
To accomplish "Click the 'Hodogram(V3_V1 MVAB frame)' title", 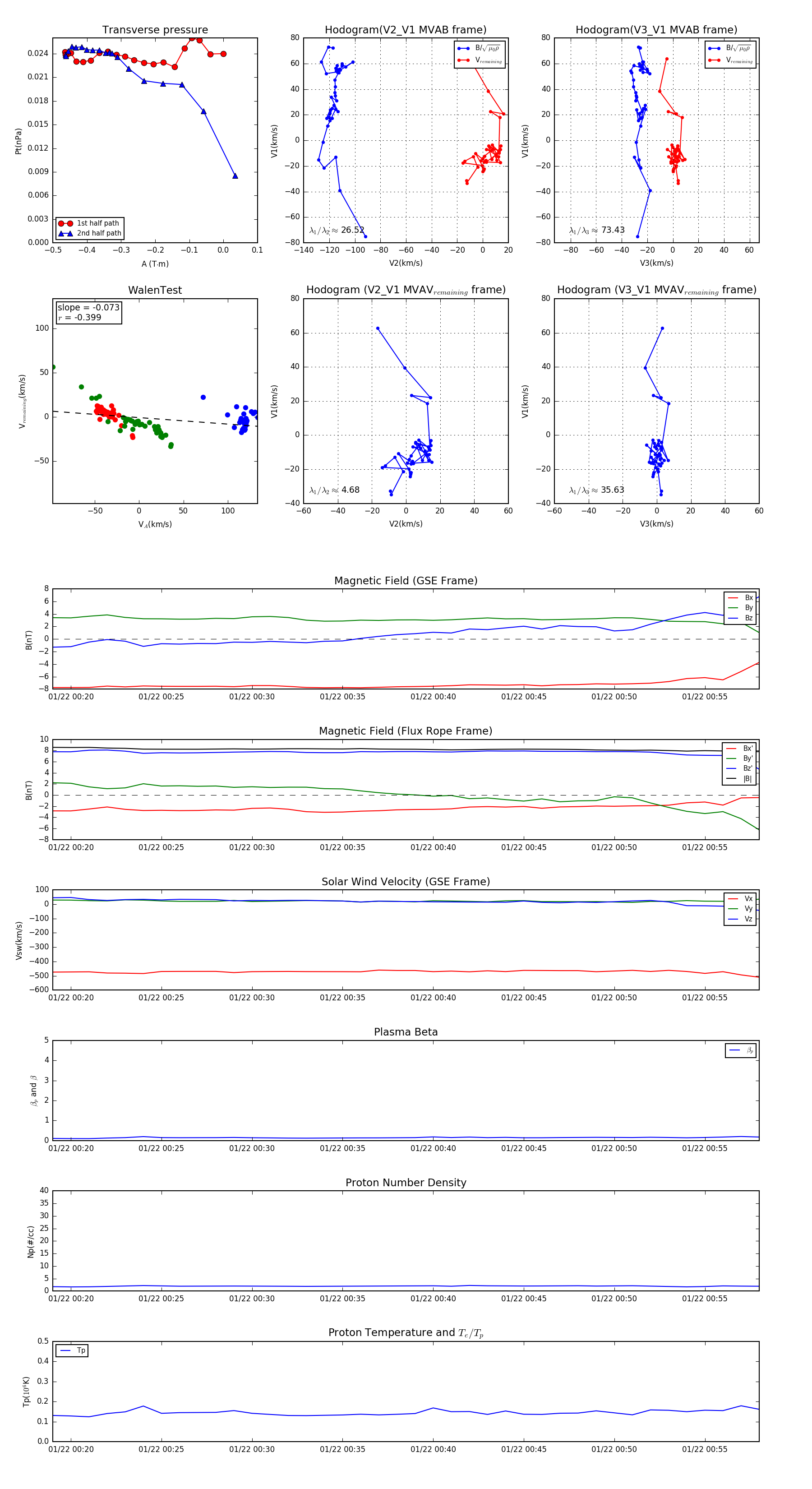I will (x=656, y=29).
